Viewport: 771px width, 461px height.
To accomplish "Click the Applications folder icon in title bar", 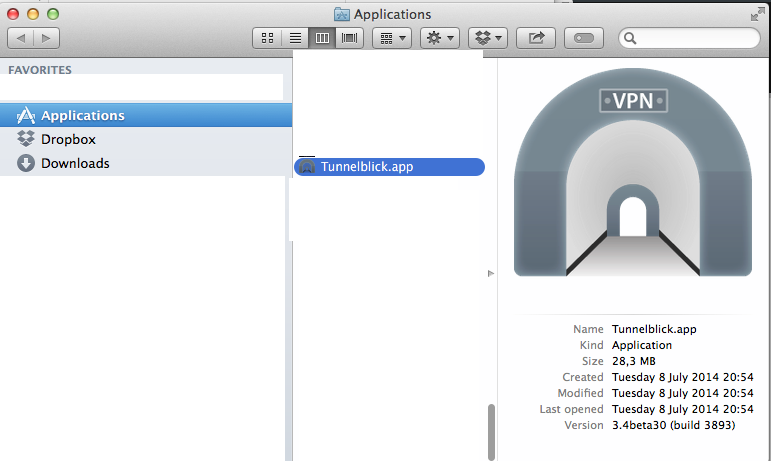I will 342,14.
